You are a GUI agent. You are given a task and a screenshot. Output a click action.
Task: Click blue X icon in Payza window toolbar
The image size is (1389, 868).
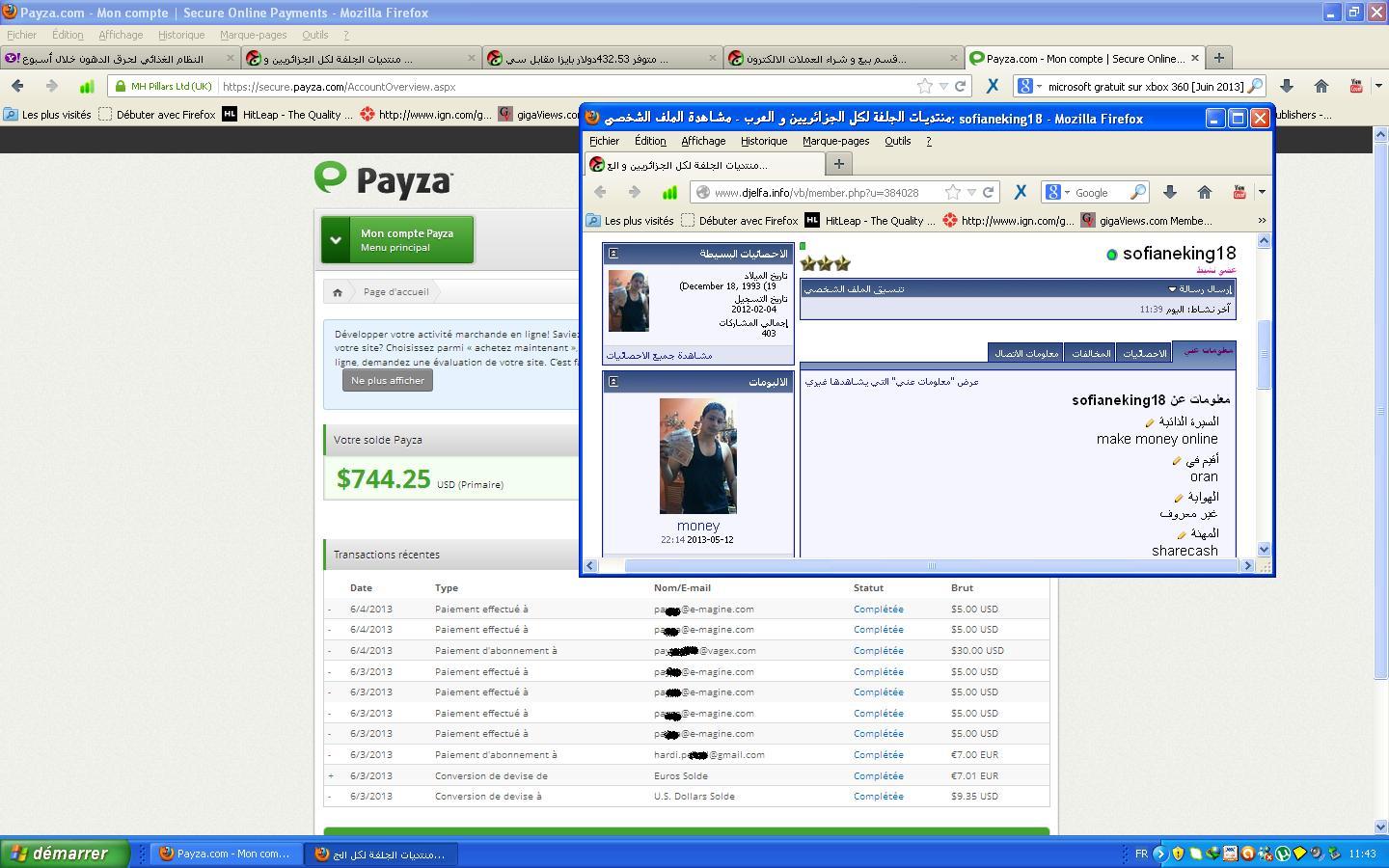click(x=992, y=86)
